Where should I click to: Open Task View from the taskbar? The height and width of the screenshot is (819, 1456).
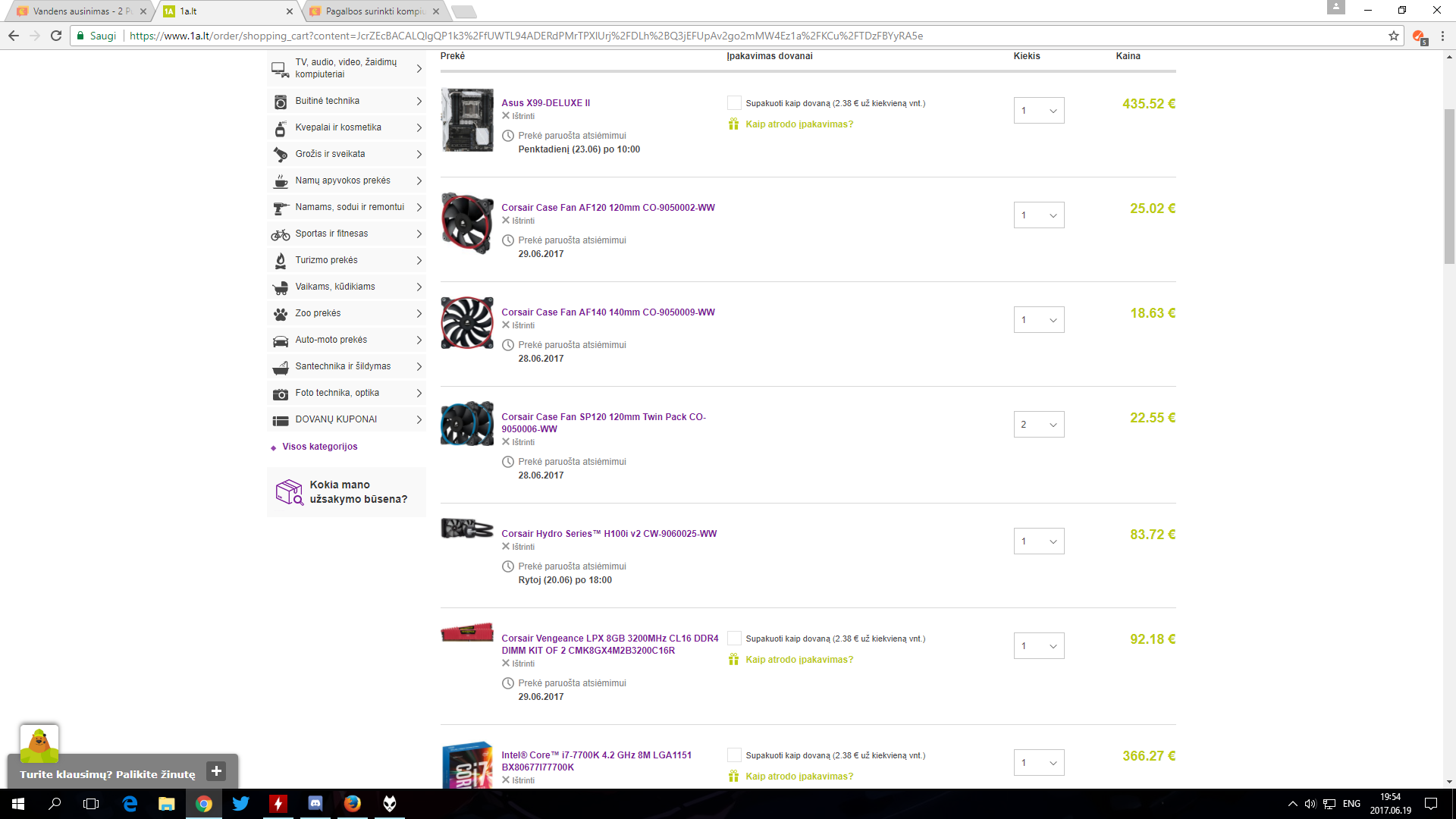tap(91, 804)
